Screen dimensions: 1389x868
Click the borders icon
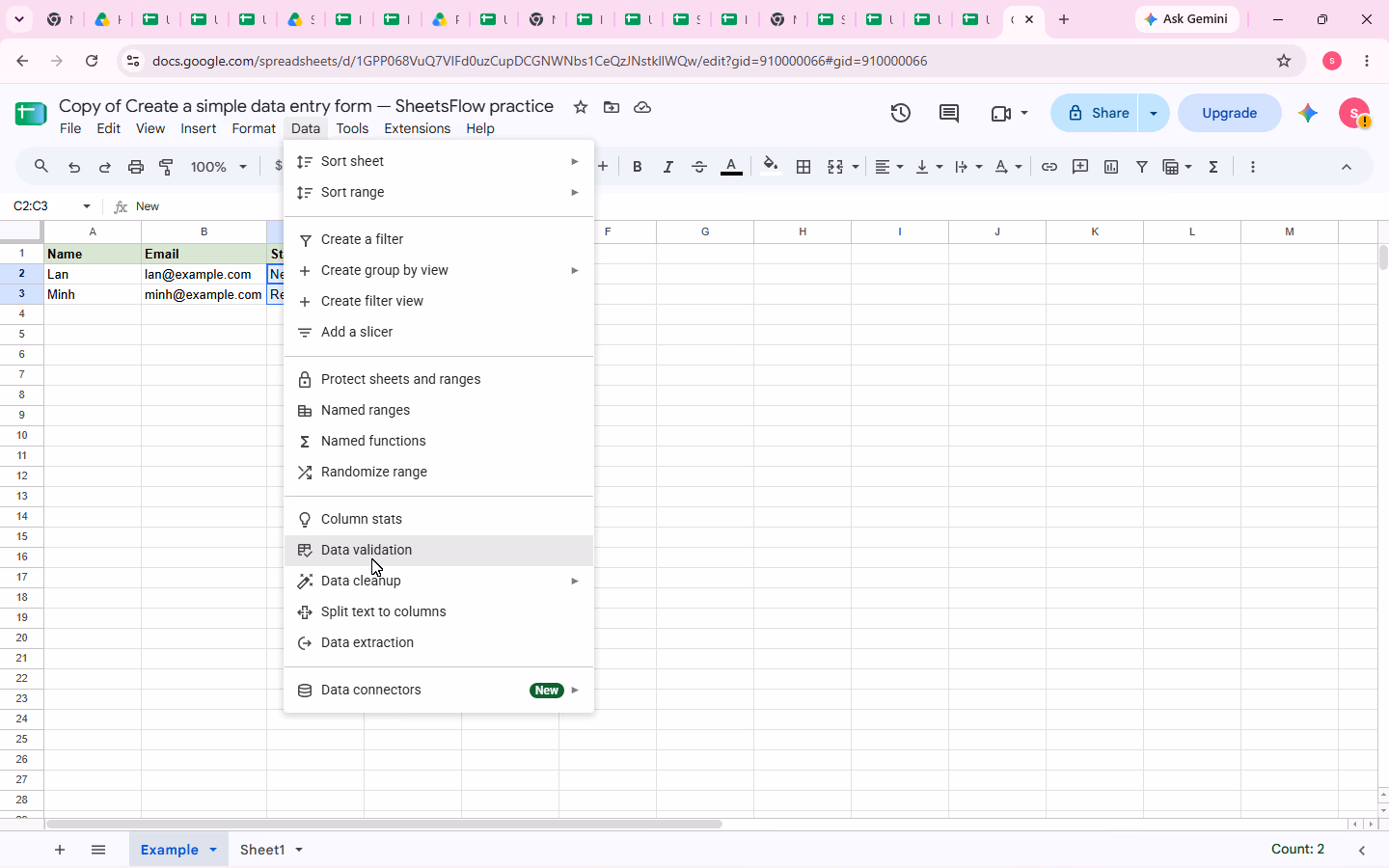803,167
